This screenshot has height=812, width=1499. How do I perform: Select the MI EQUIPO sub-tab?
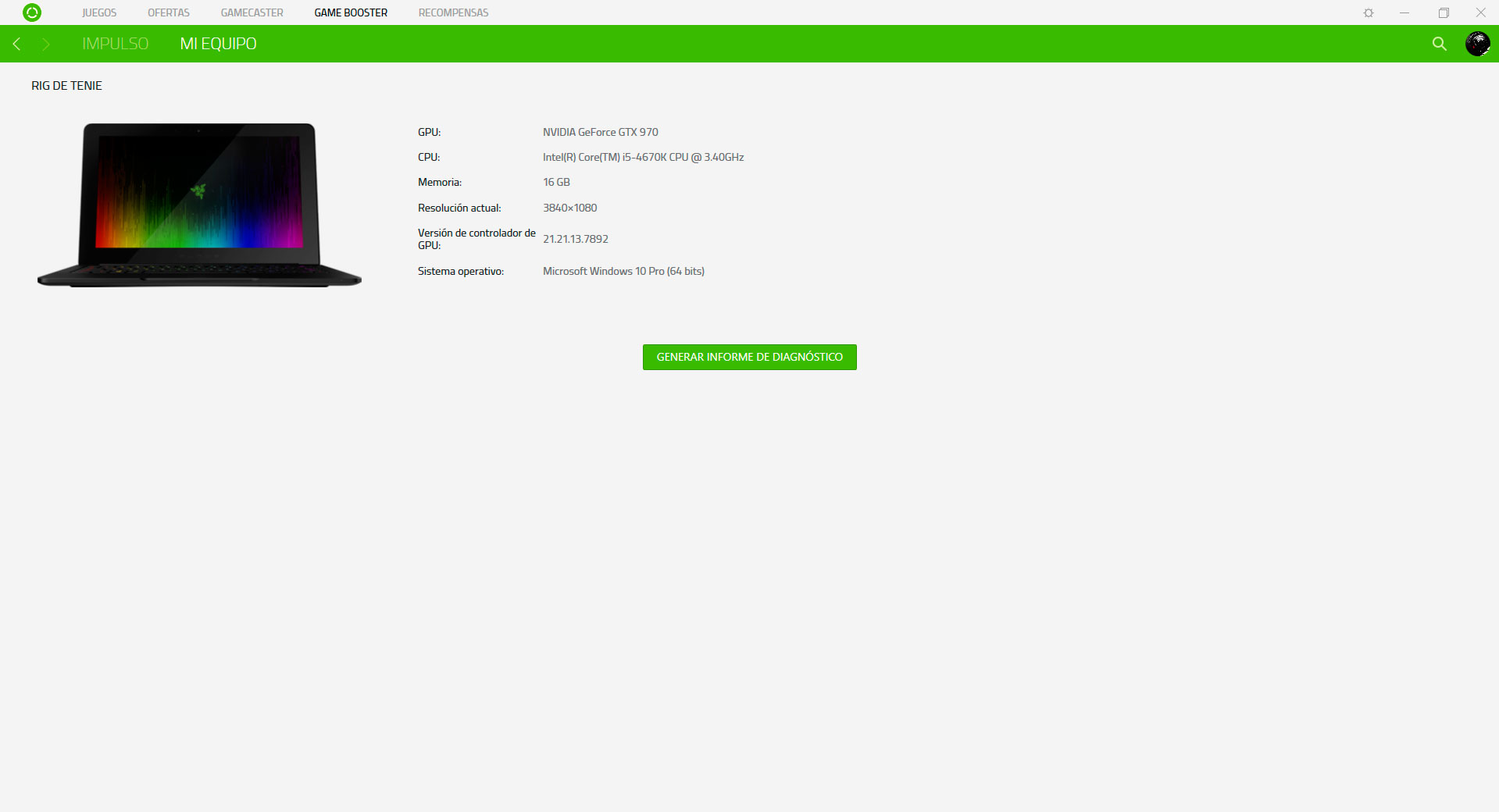click(218, 44)
